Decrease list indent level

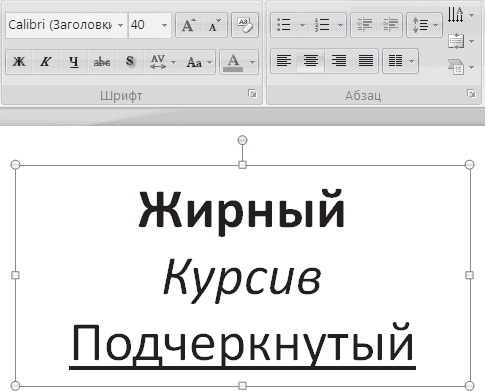click(364, 25)
